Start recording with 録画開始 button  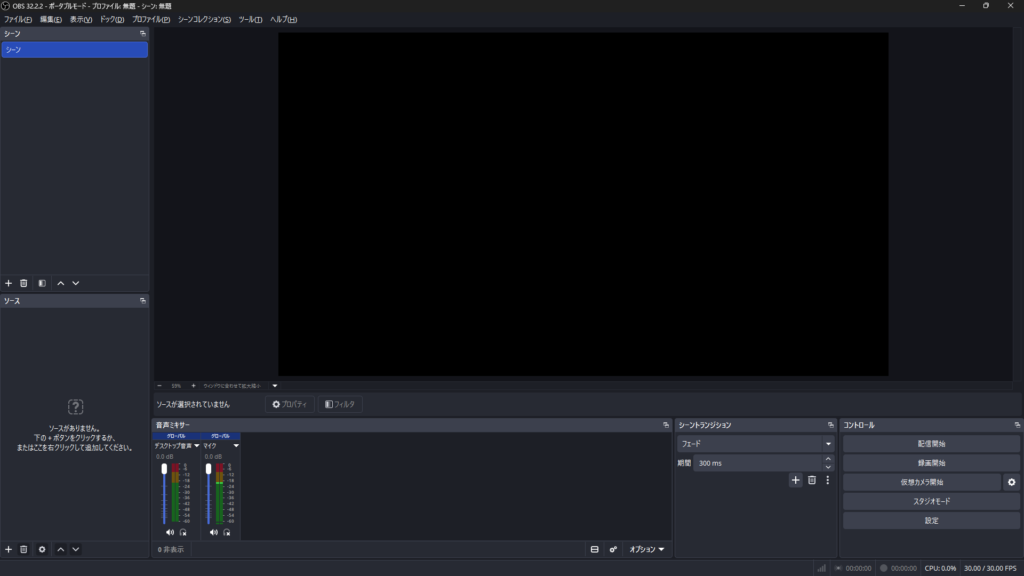931,463
